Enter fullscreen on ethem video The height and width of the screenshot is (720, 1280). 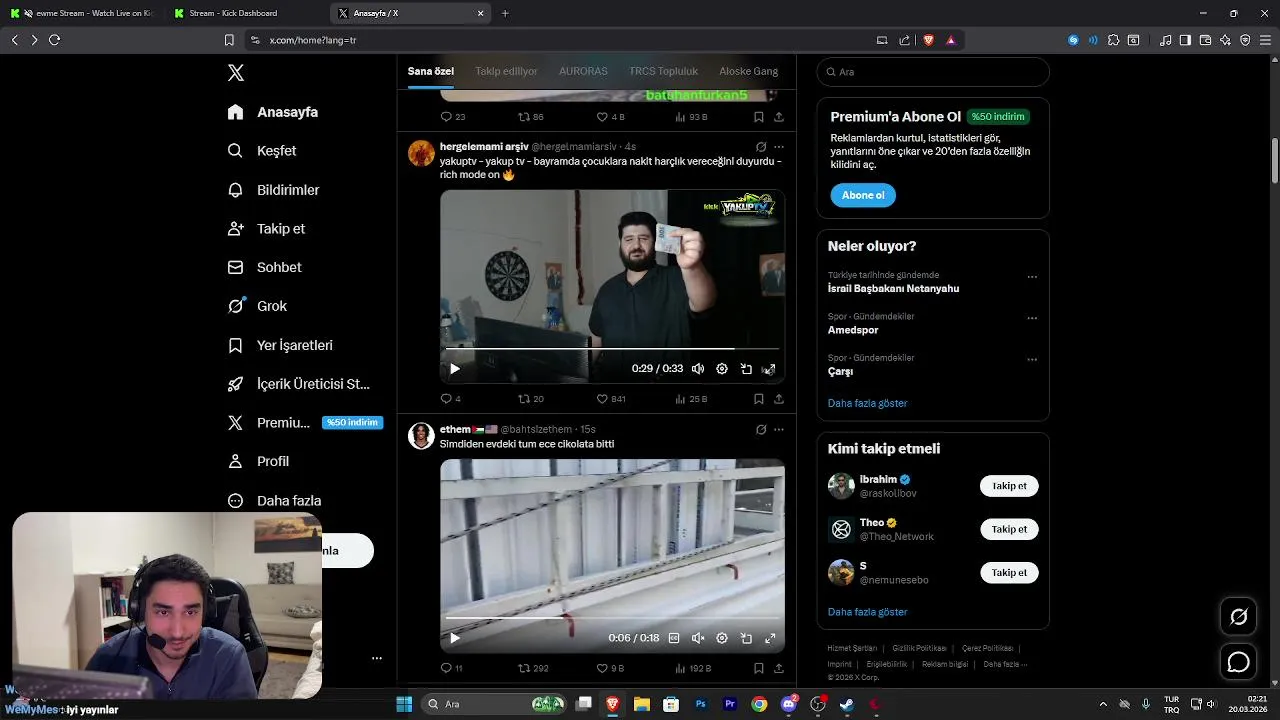coord(770,638)
